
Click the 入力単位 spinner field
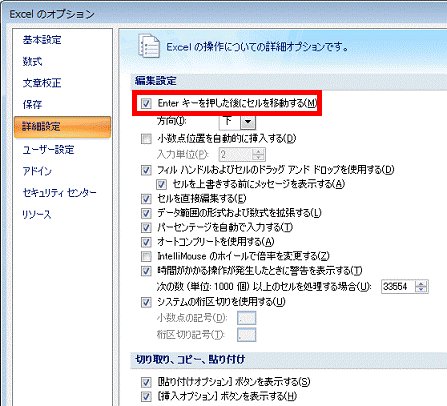click(242, 154)
